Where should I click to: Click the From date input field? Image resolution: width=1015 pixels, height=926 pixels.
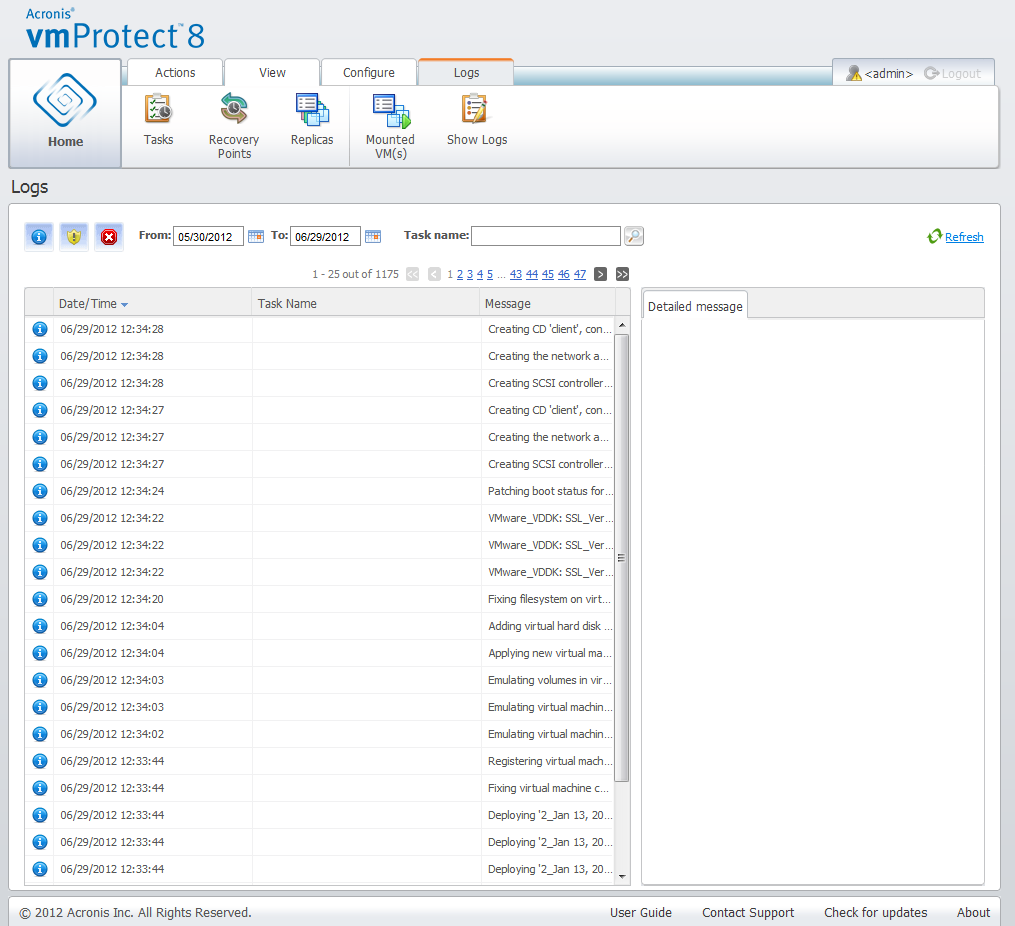(x=208, y=236)
